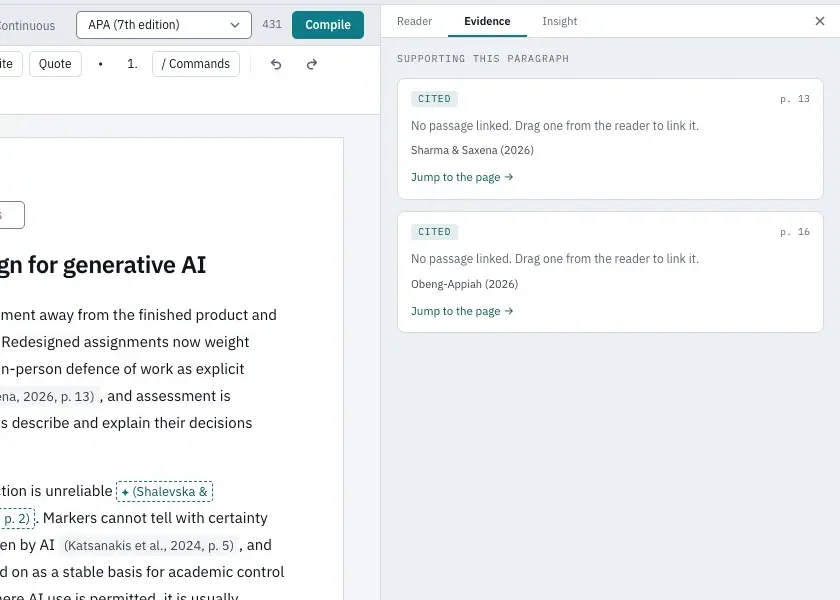
Task: Open the APA (7th edition) style dropdown
Action: [164, 25]
